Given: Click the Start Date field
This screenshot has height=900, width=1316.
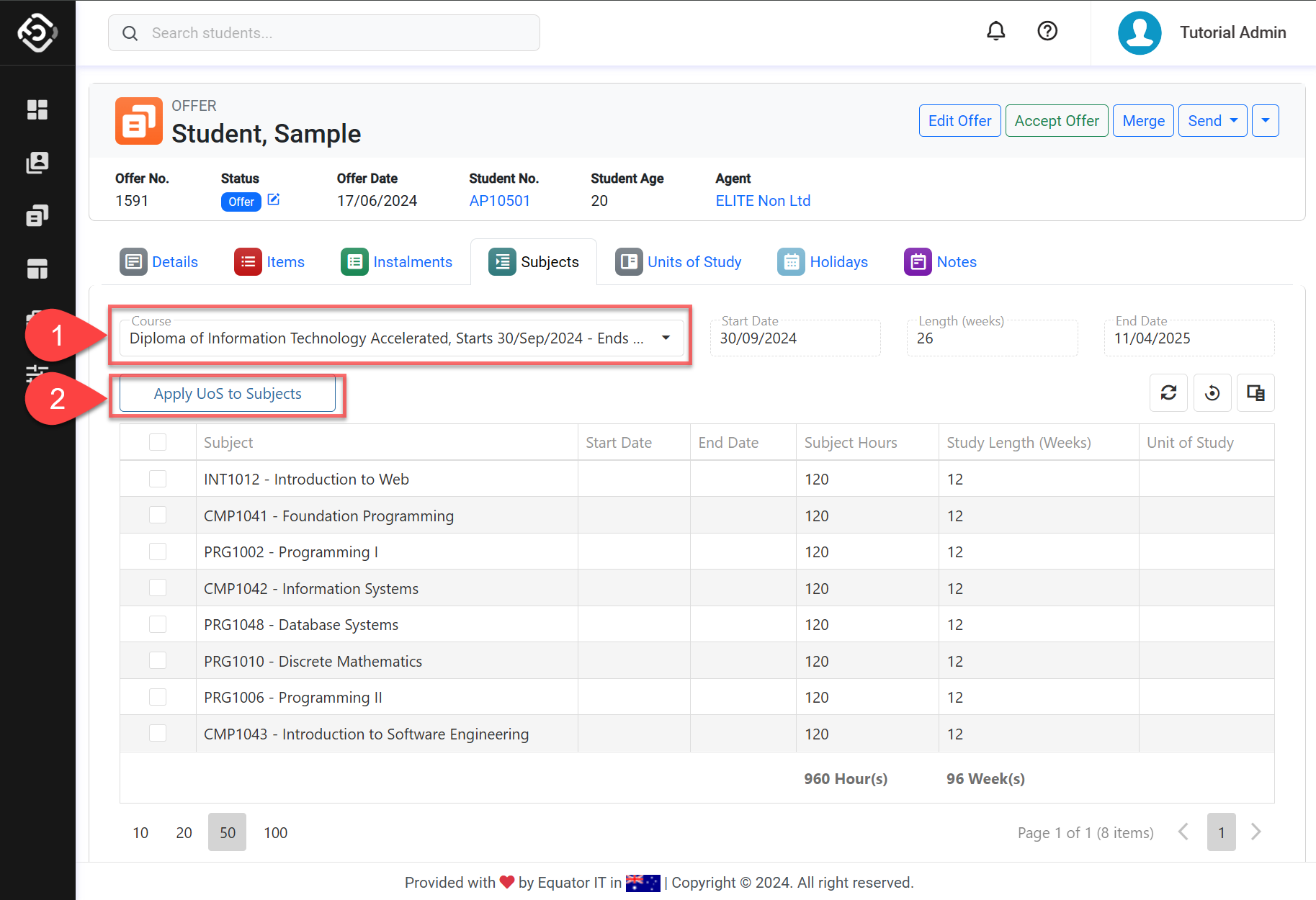Looking at the screenshot, I should point(795,337).
